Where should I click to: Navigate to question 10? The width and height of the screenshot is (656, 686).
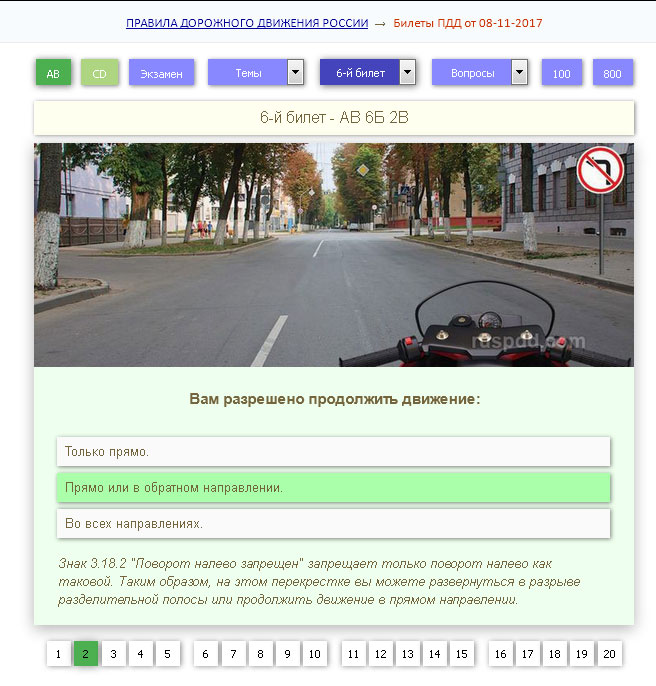314,654
